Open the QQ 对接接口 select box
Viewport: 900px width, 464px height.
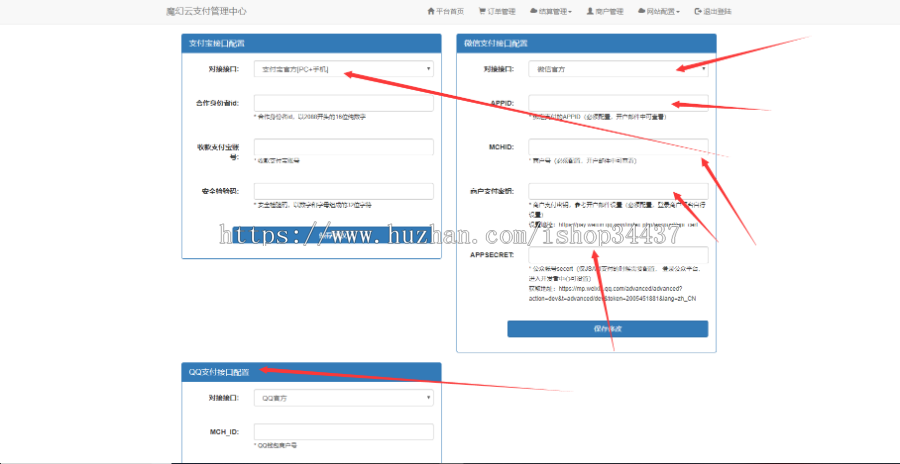tap(343, 397)
